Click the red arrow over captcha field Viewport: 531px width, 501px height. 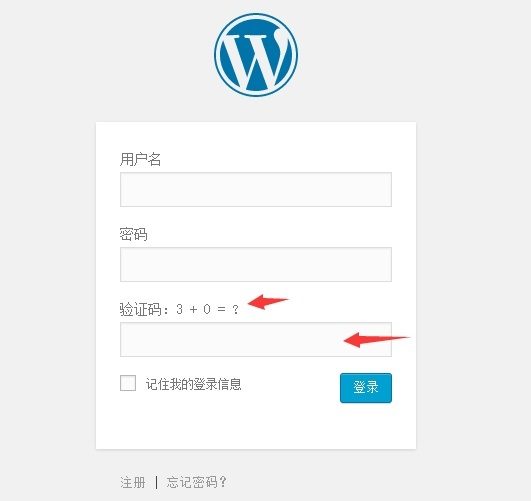[x=377, y=339]
